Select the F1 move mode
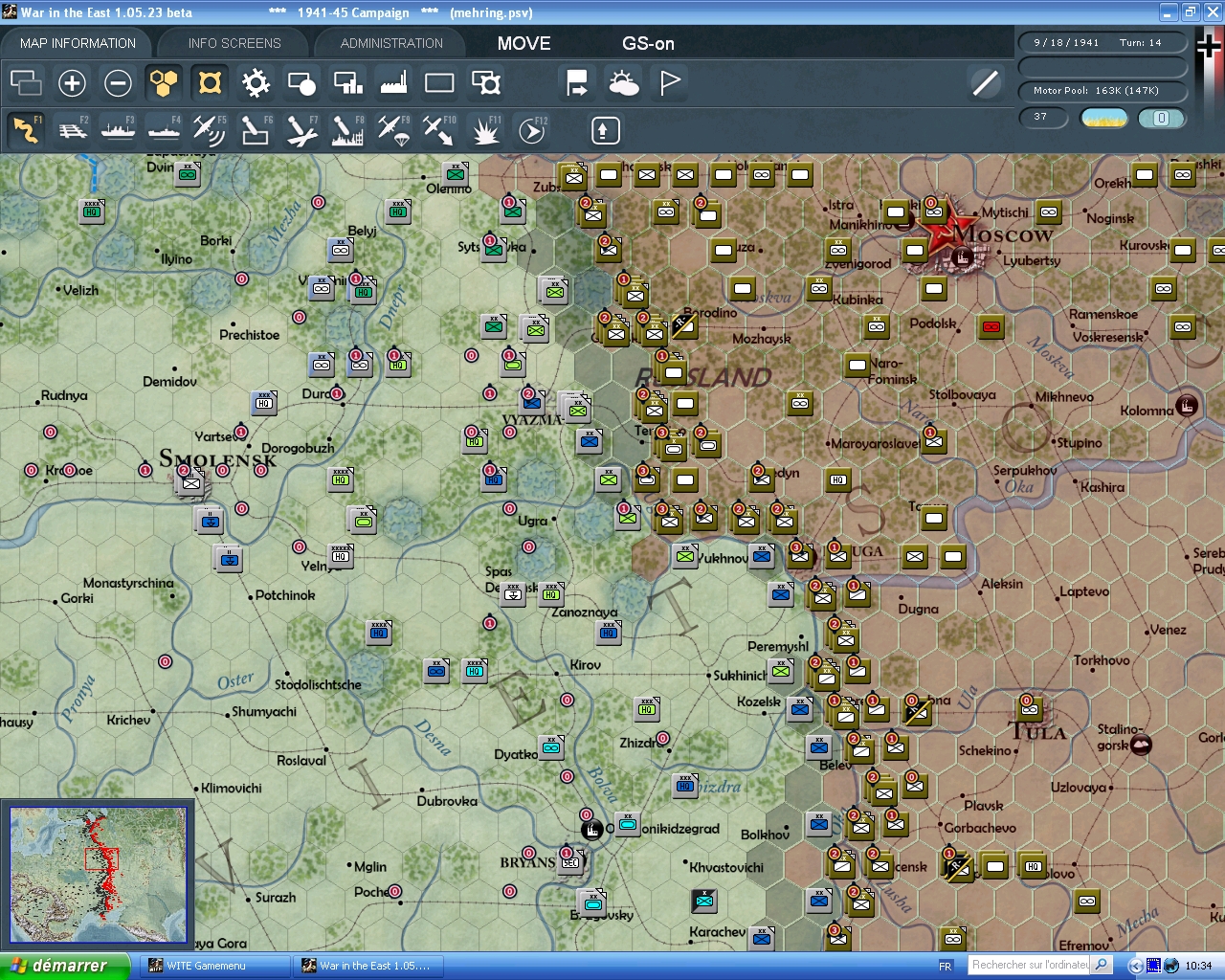Screen dimensions: 1225x980 tap(26, 129)
